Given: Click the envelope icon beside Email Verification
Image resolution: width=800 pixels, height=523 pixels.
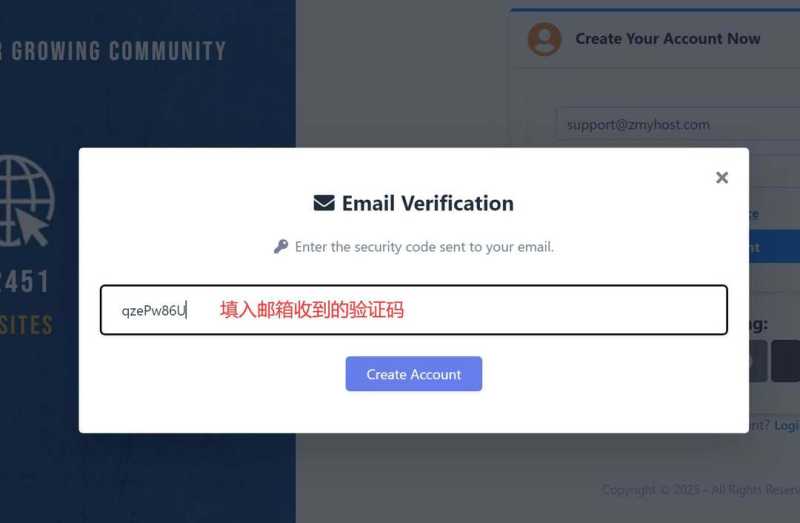Looking at the screenshot, I should pos(324,203).
